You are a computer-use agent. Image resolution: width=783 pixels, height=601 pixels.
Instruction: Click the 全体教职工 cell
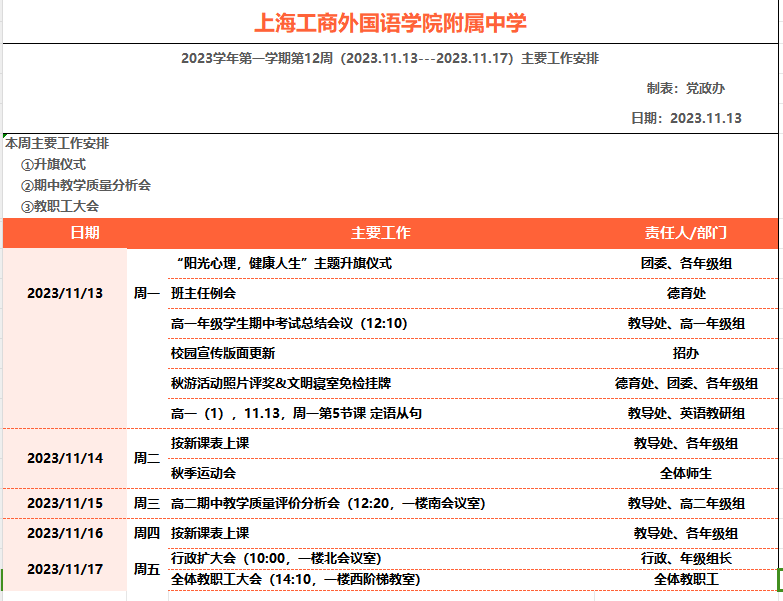pos(686,580)
